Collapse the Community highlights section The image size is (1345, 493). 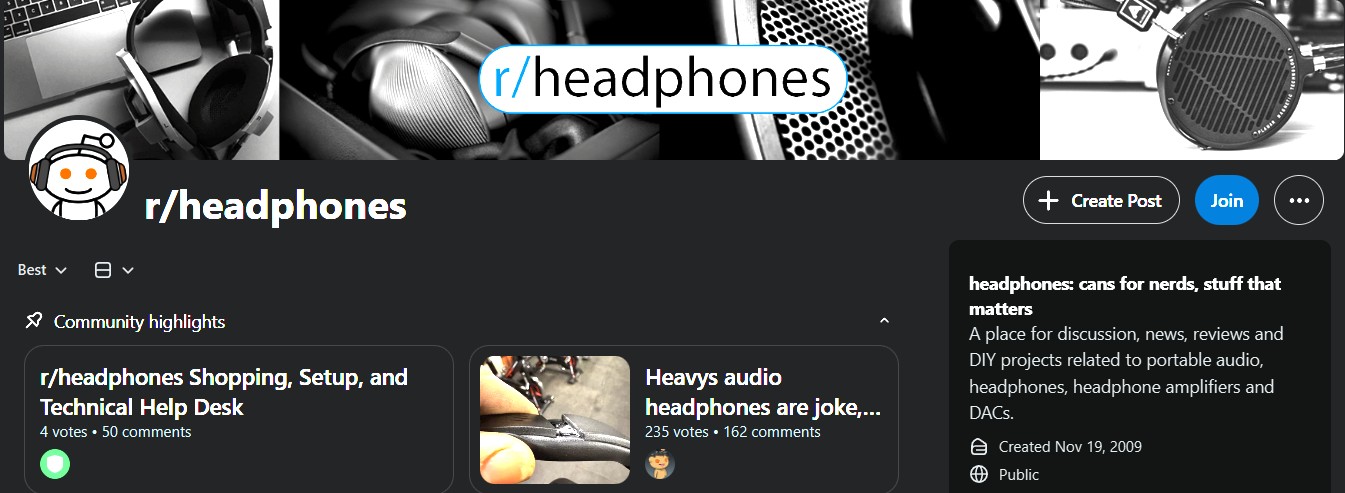[x=884, y=321]
